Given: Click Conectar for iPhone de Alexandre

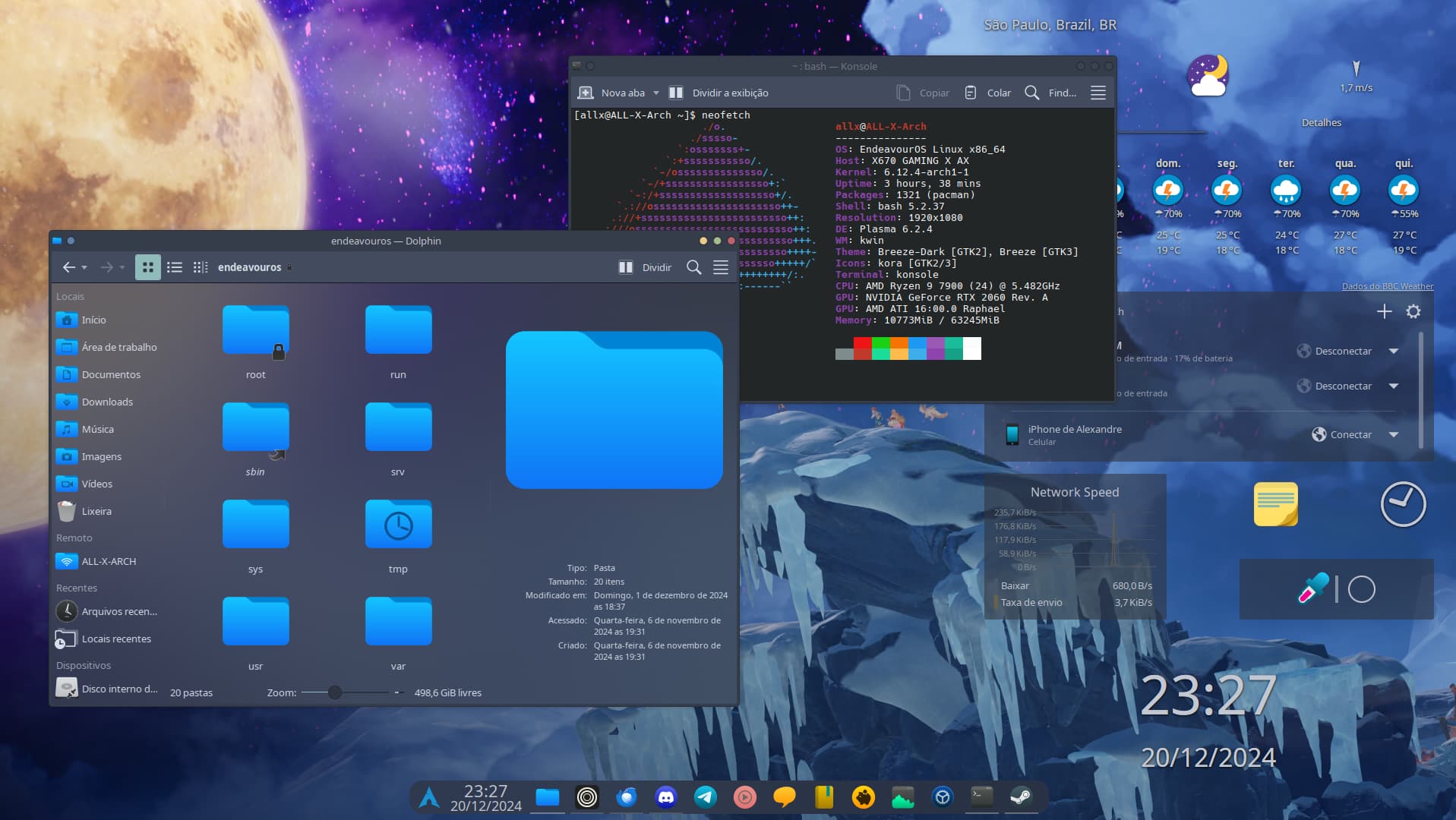Looking at the screenshot, I should [1343, 435].
